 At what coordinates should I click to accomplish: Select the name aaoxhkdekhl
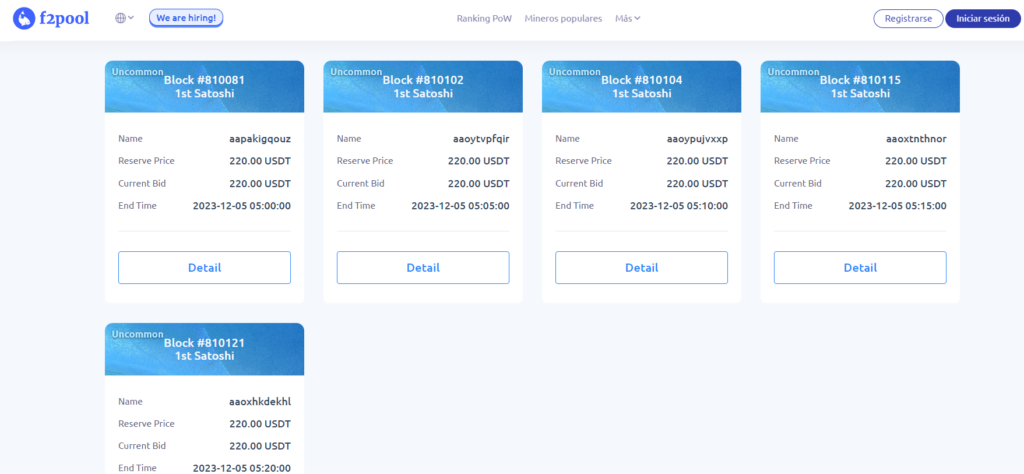260,402
